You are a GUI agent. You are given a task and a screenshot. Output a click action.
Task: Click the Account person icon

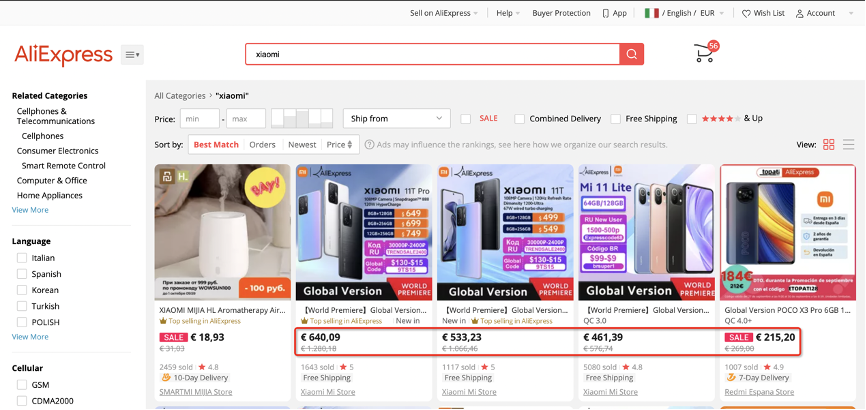tap(799, 13)
